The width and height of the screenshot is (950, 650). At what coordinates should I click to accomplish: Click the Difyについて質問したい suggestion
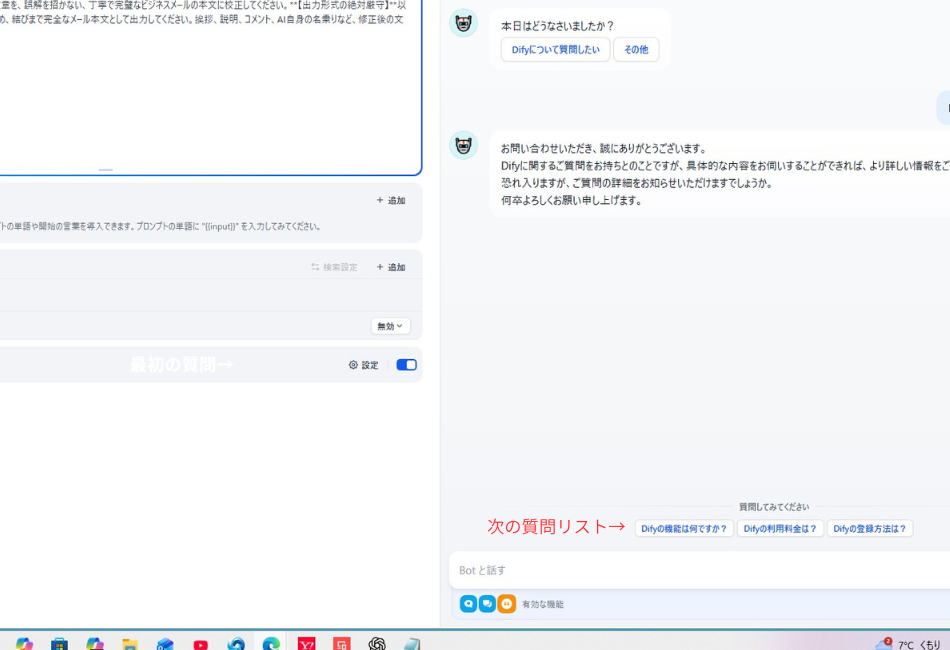pyautogui.click(x=553, y=49)
